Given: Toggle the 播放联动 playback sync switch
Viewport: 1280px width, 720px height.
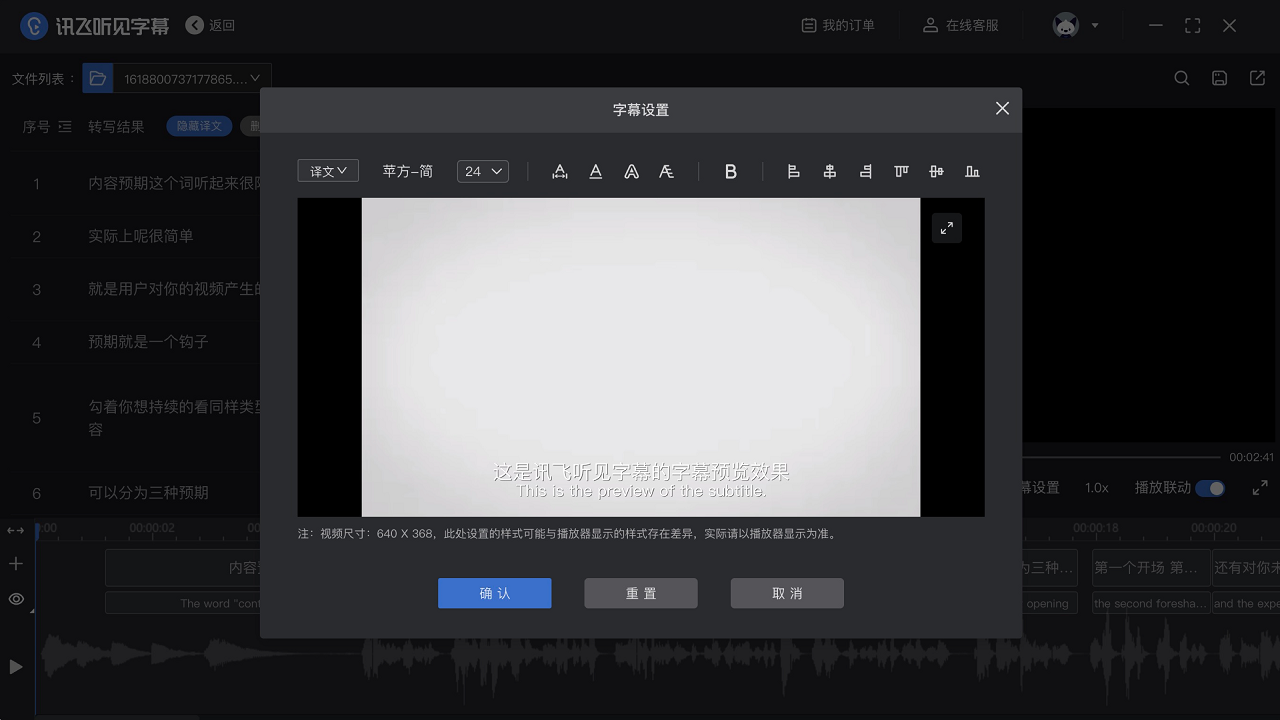Looking at the screenshot, I should (1211, 488).
